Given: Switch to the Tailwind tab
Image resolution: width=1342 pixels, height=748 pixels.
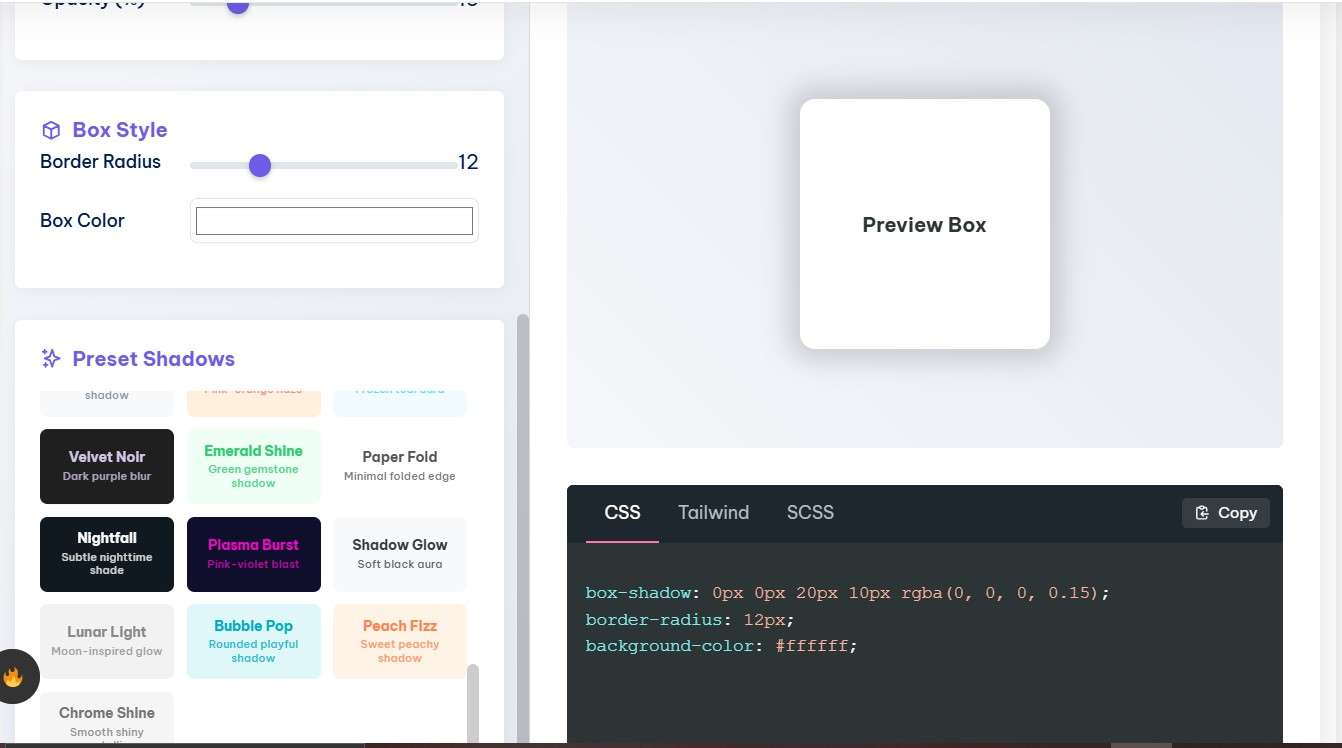Looking at the screenshot, I should [x=713, y=512].
